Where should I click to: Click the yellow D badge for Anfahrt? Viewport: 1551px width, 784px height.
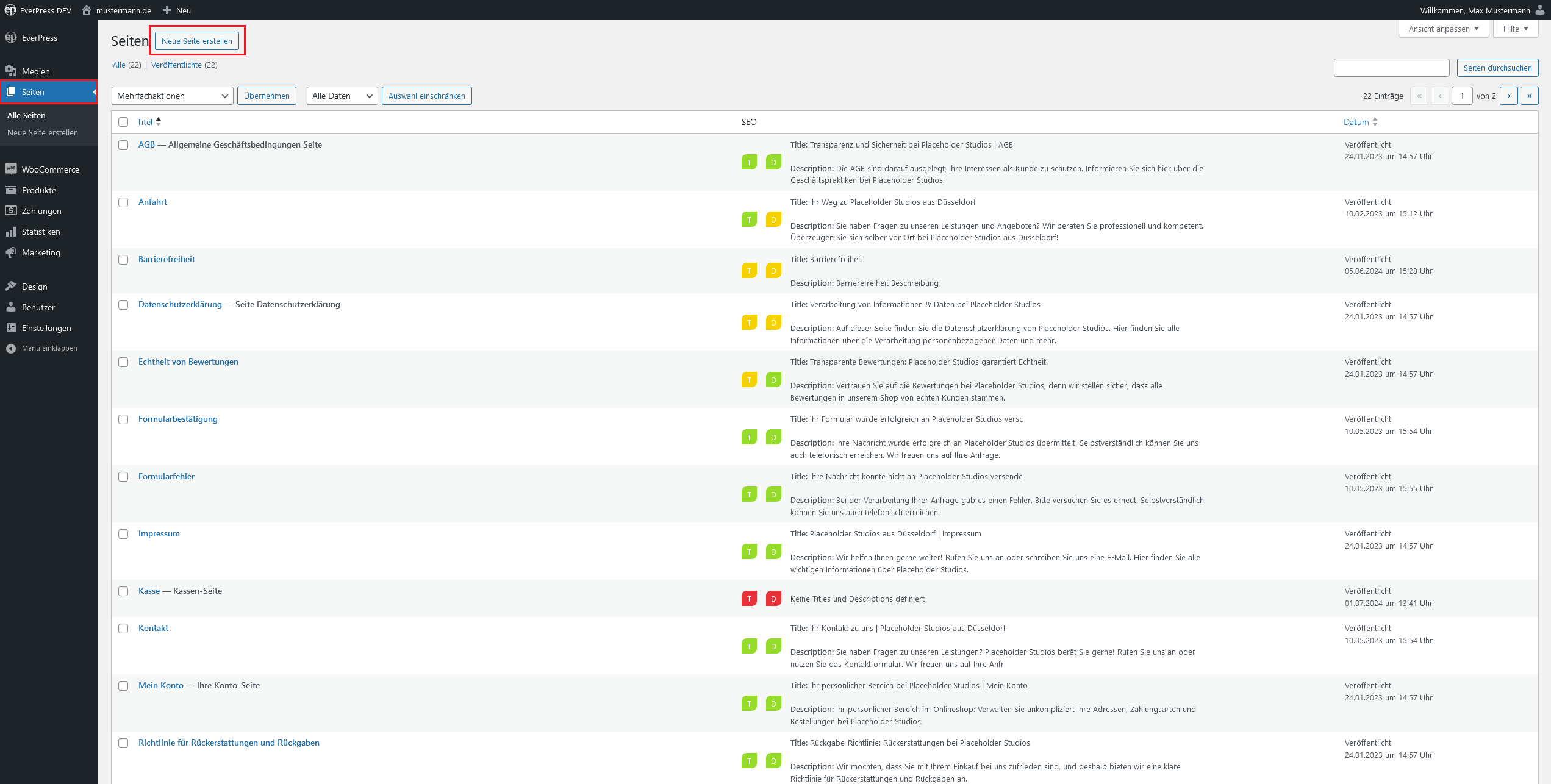click(773, 219)
